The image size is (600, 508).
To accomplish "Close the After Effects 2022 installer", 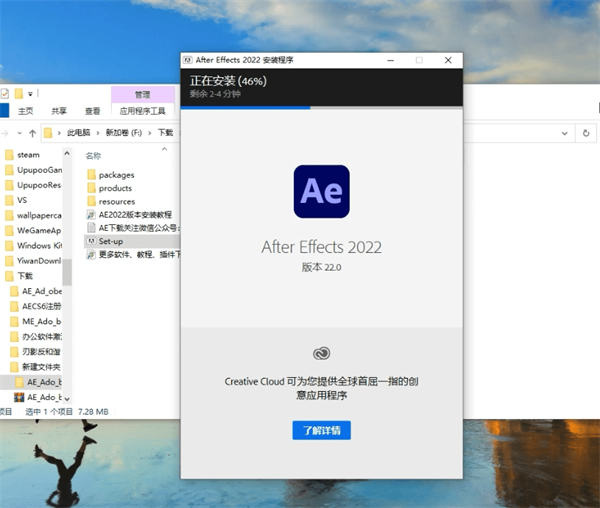I will coord(448,60).
